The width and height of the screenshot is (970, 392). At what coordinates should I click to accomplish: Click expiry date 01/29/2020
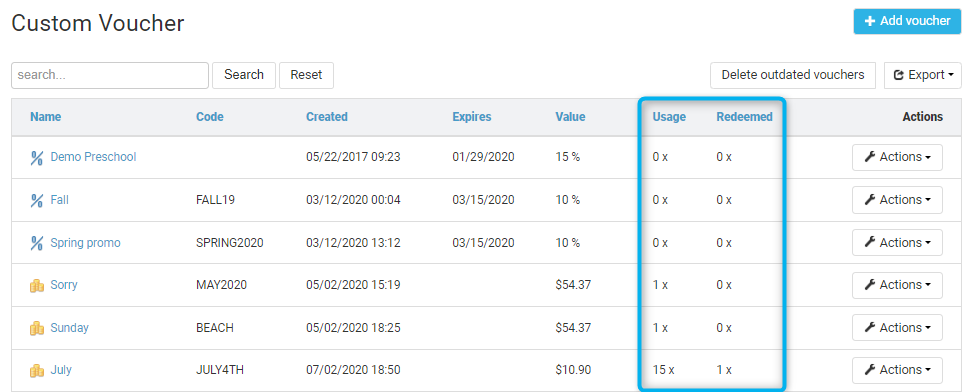(x=483, y=157)
